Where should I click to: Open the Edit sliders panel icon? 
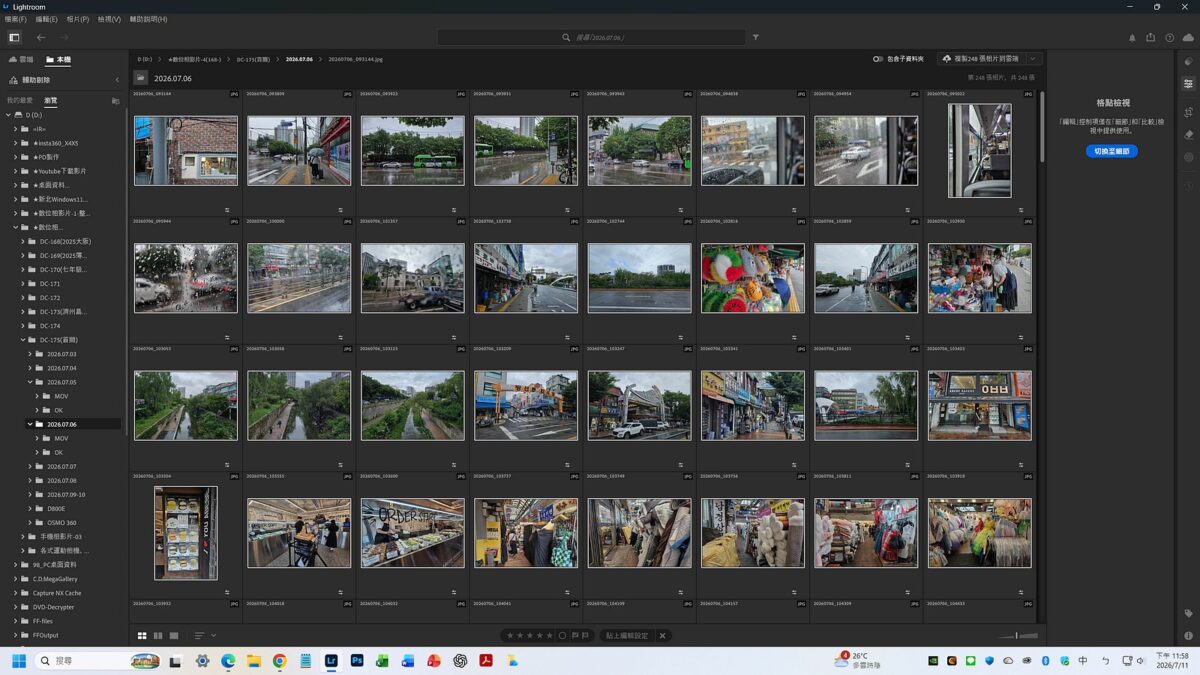(1188, 84)
